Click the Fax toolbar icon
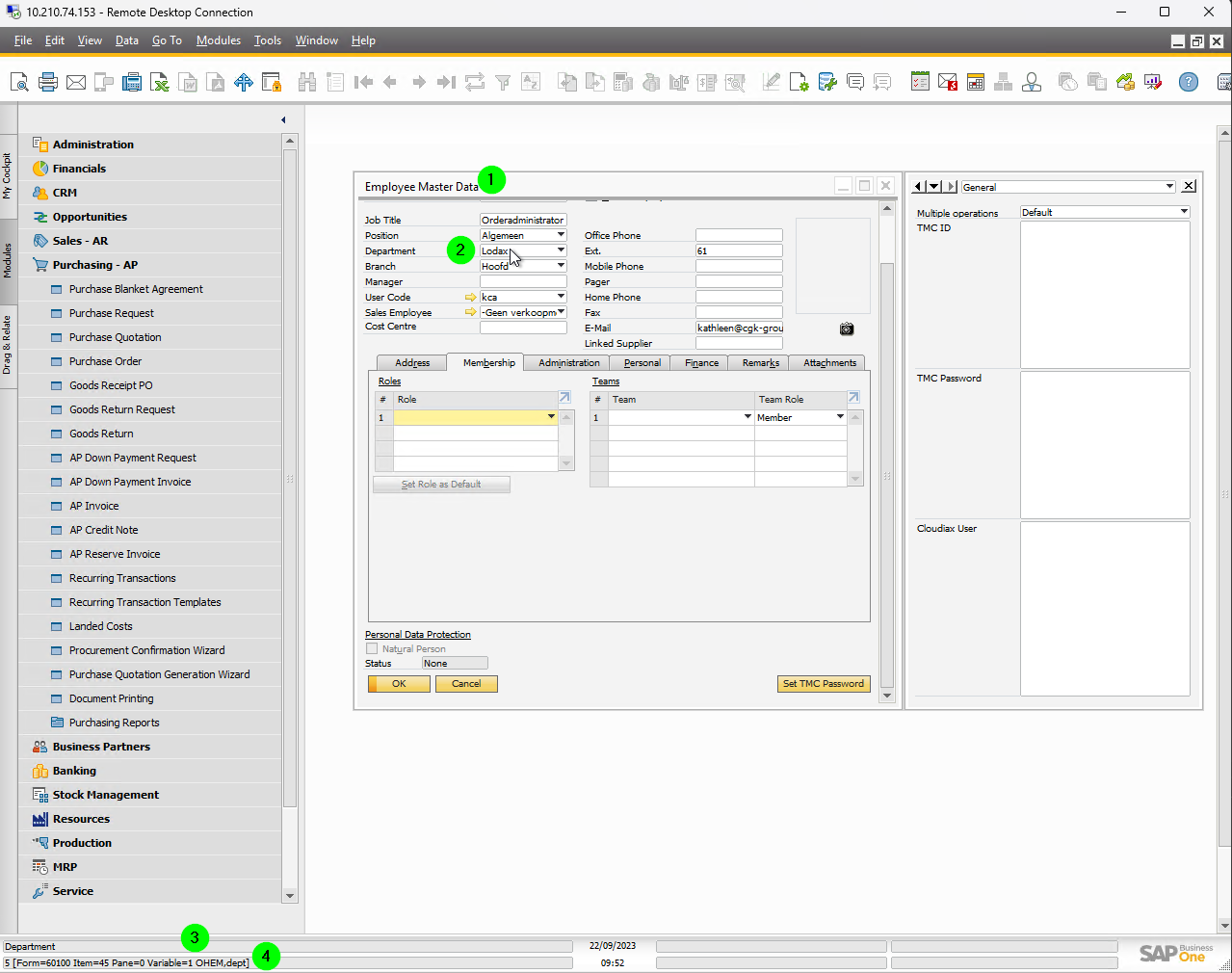Screen dimensions: 1232x973 [132, 82]
